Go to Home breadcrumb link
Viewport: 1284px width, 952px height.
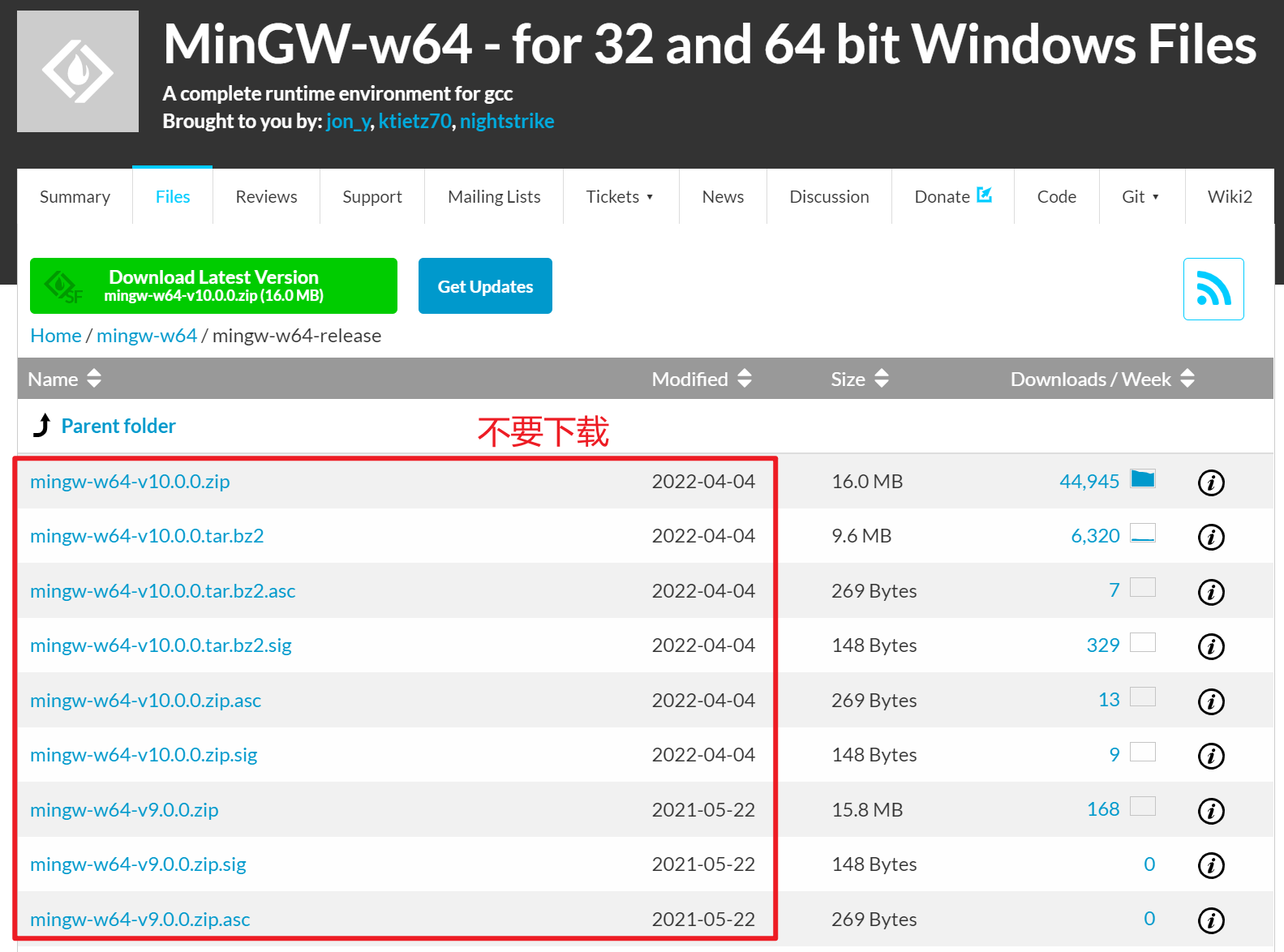click(x=56, y=335)
